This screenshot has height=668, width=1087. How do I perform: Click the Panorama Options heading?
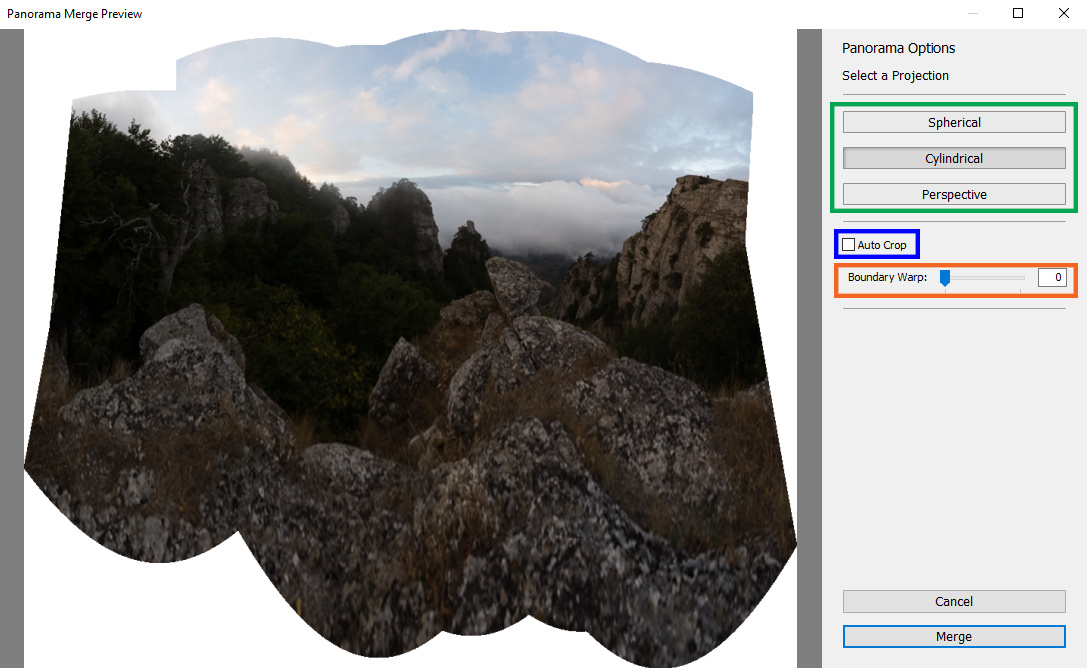coord(898,49)
